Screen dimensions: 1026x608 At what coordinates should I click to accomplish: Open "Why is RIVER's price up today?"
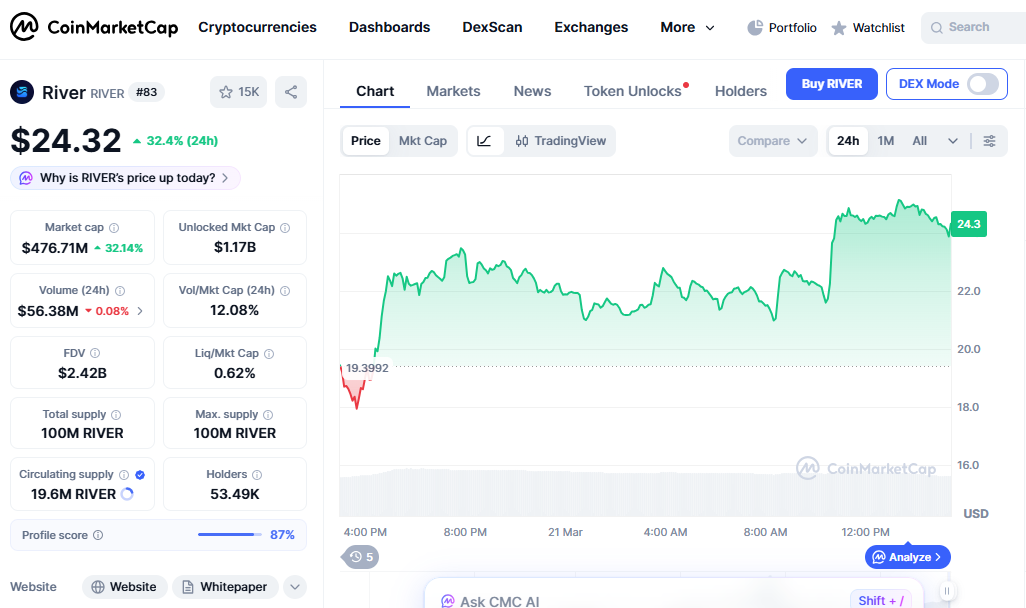[126, 178]
